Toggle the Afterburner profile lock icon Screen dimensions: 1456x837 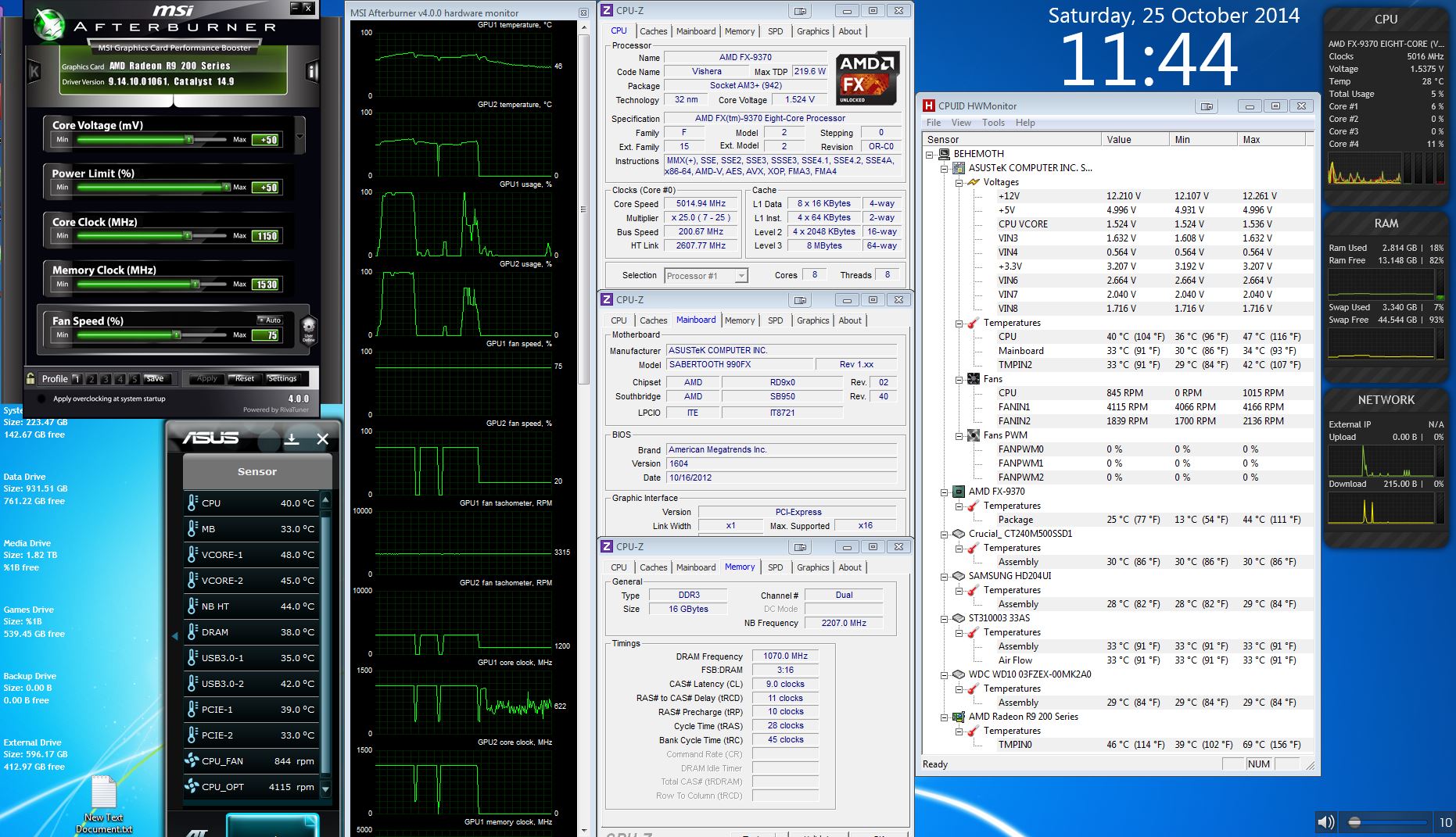point(30,378)
